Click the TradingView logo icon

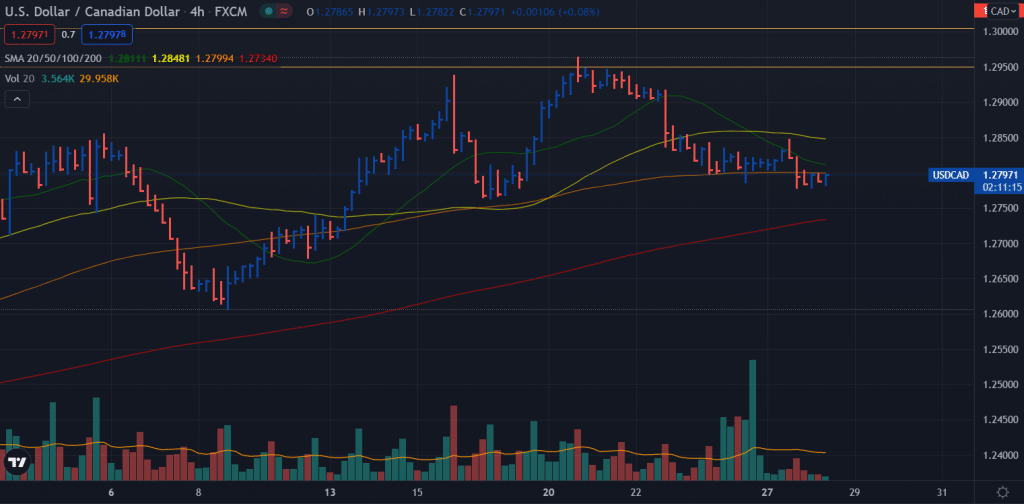(16, 463)
